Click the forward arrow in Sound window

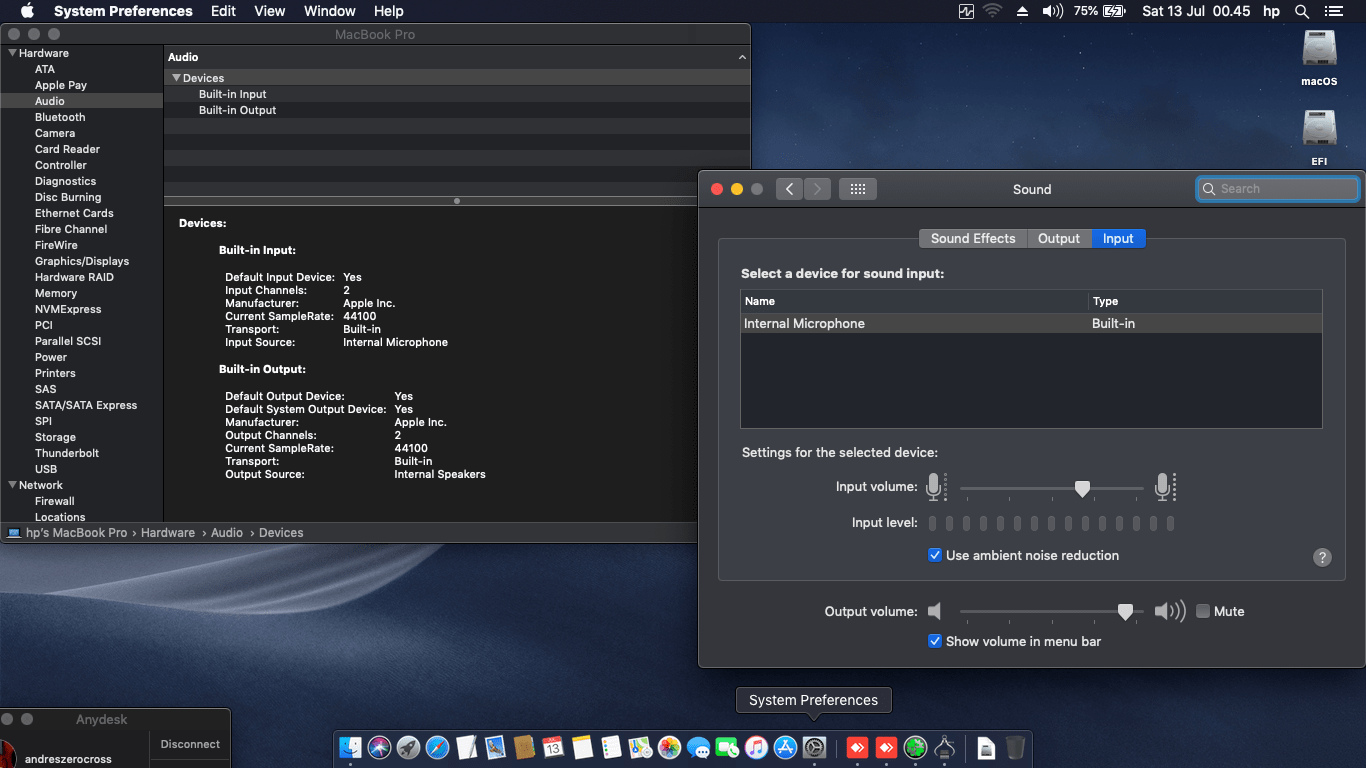817,189
